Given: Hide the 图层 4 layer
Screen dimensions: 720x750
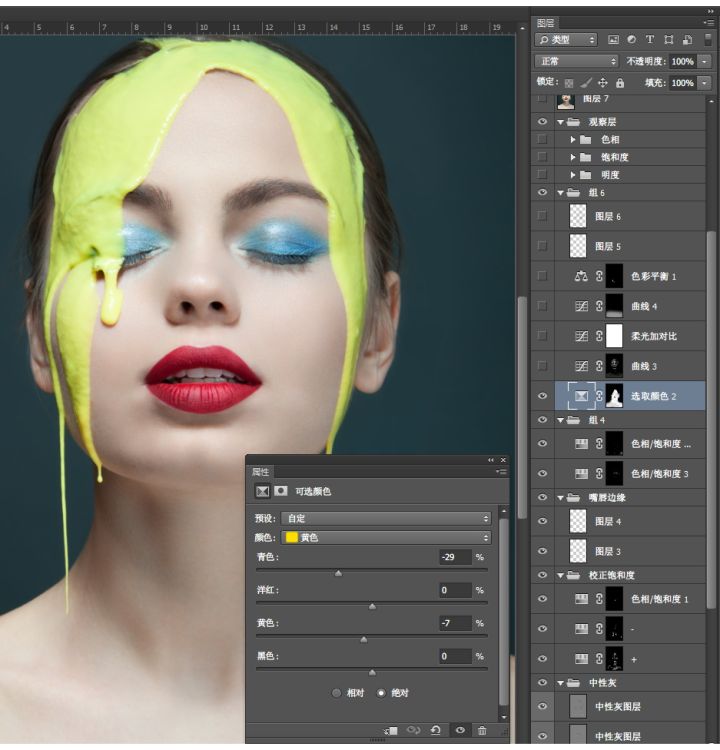Looking at the screenshot, I should pos(542,521).
